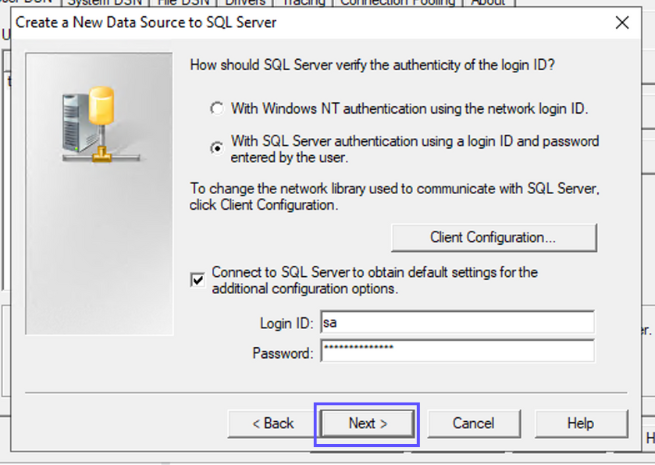The height and width of the screenshot is (465, 655).
Task: Cancel the data source wizard
Action: [x=474, y=423]
